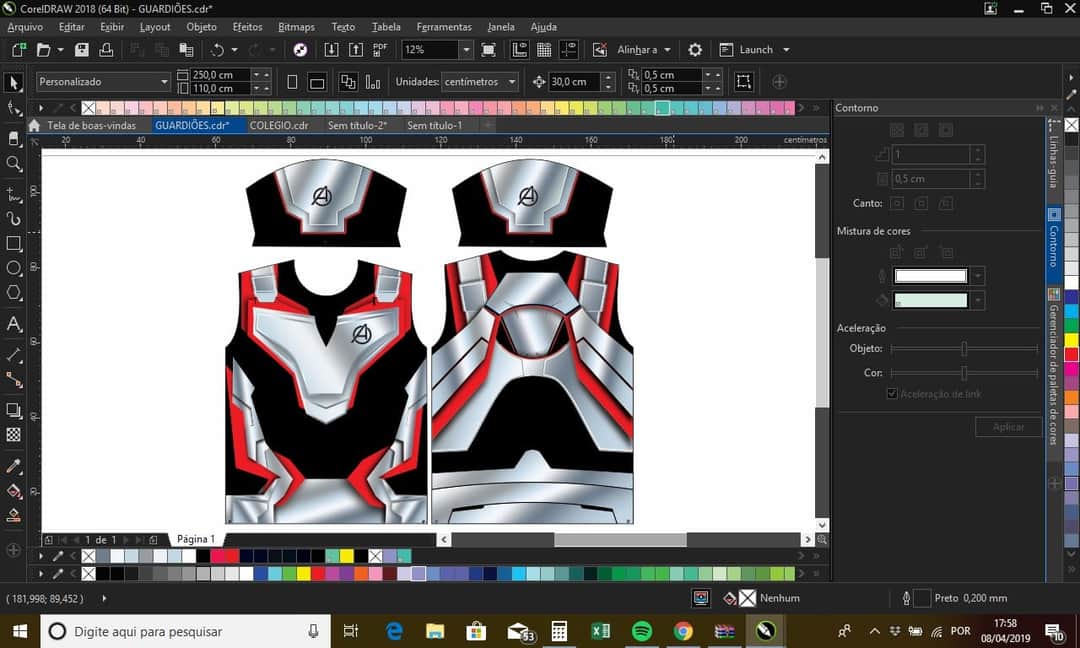Toggle the Aceleração de link checkbox

[892, 394]
